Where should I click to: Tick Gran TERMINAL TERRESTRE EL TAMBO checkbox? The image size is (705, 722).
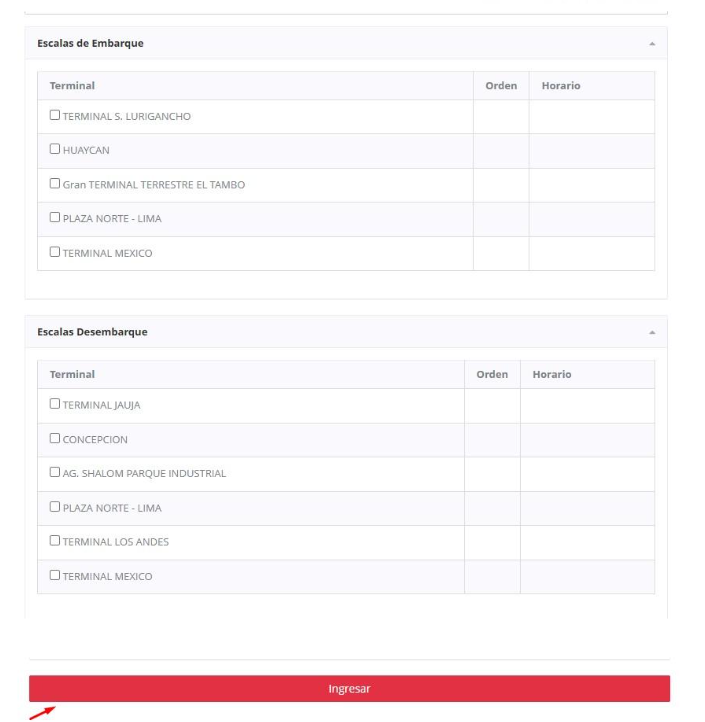pyautogui.click(x=55, y=184)
